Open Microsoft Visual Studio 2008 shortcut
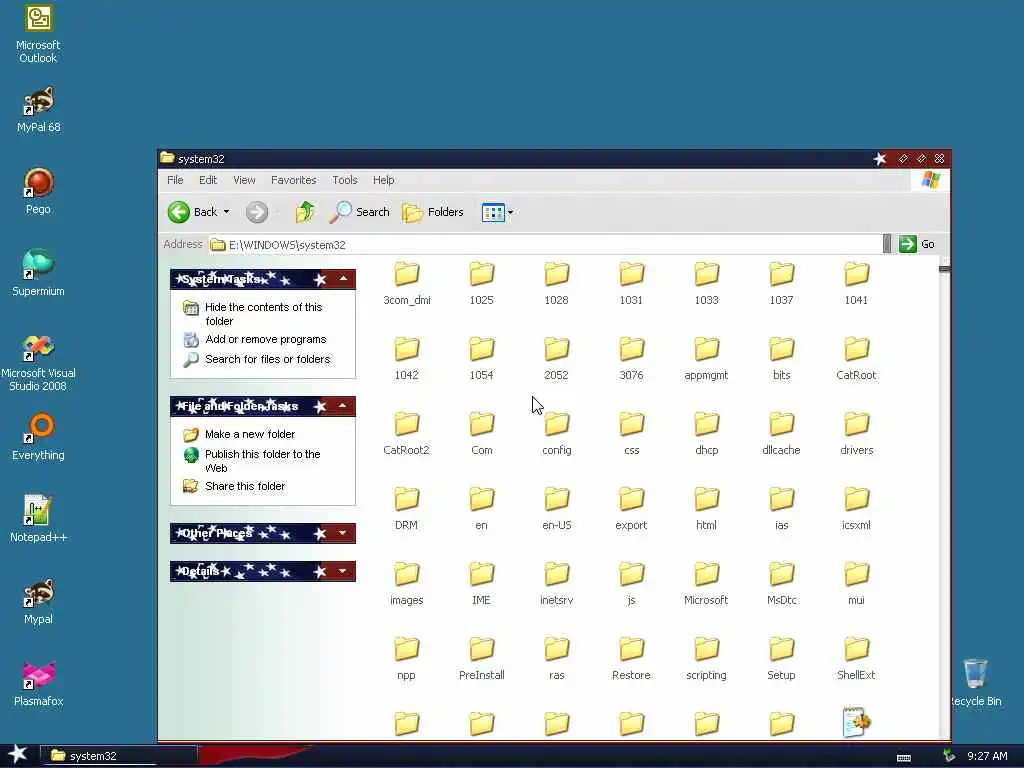Image resolution: width=1024 pixels, height=768 pixels. pos(38,362)
